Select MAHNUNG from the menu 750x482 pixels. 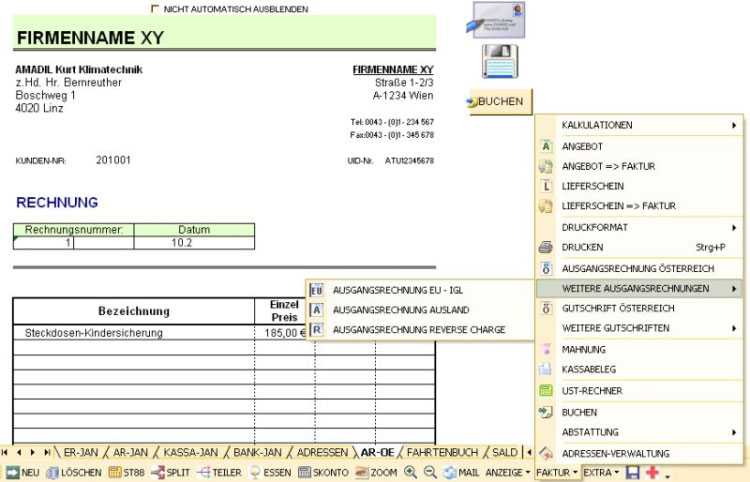click(x=584, y=350)
